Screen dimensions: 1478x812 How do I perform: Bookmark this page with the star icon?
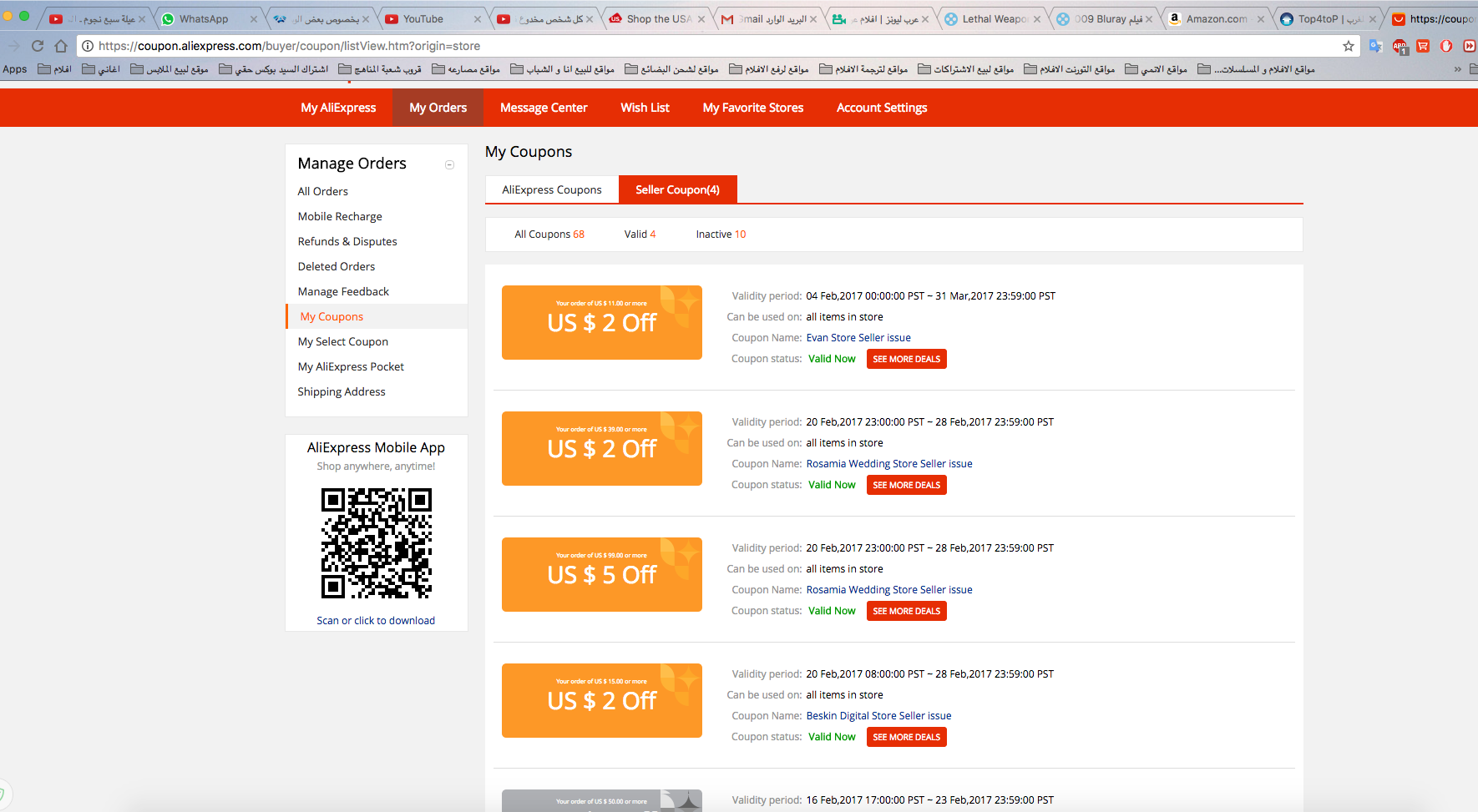click(x=1348, y=46)
